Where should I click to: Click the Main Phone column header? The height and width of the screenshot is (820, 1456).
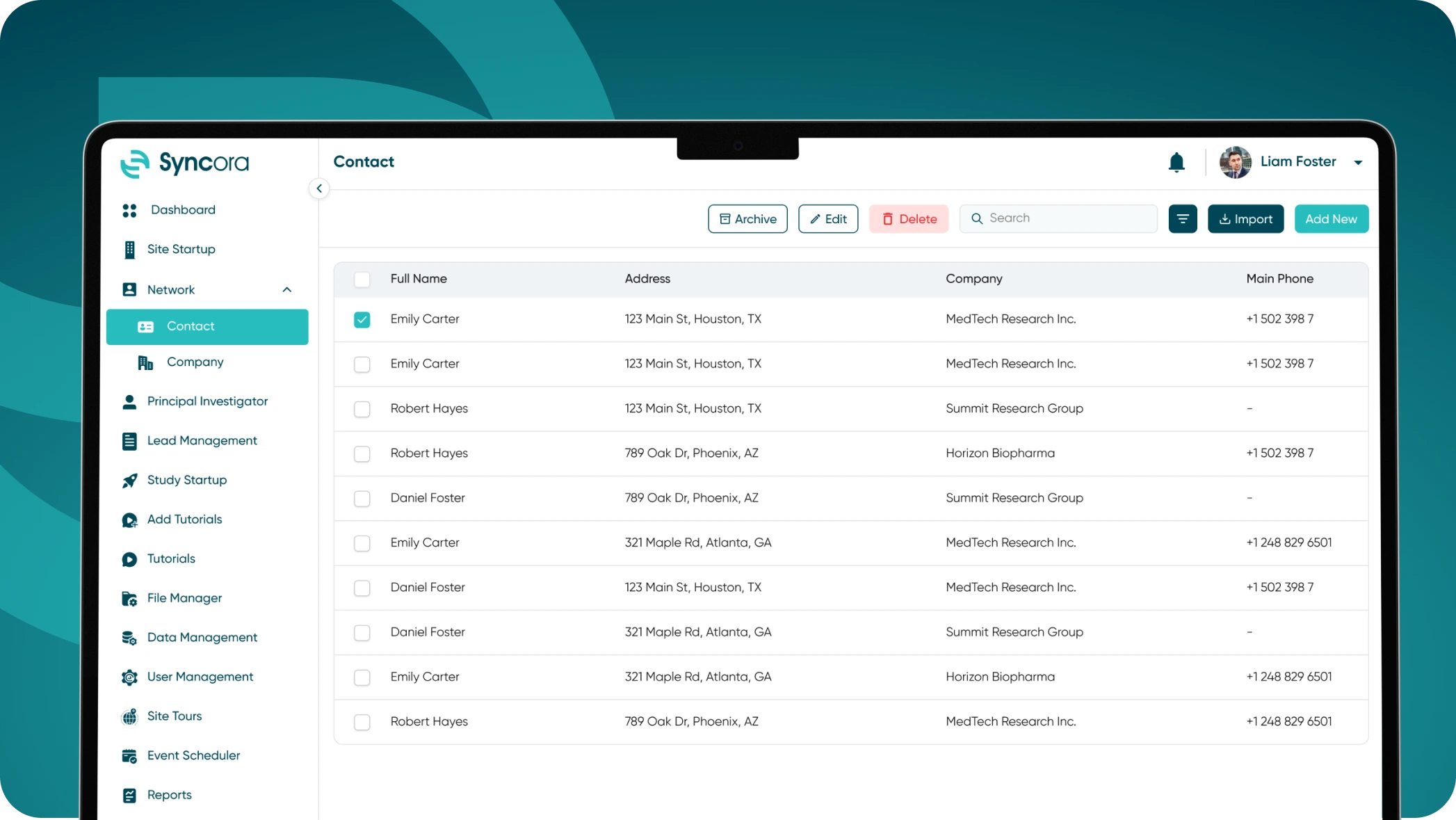[1279, 279]
